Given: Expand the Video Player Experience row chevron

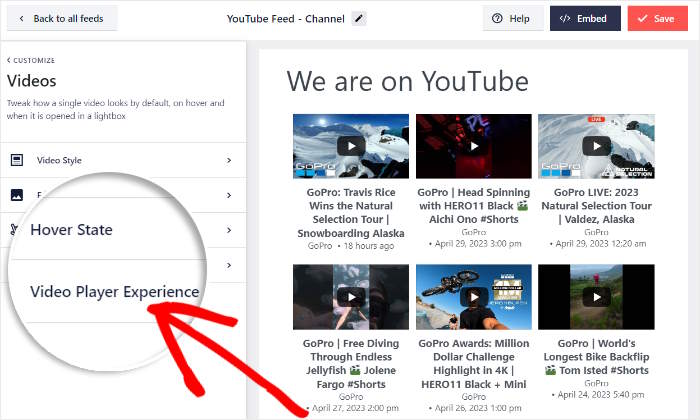Looking at the screenshot, I should [x=229, y=265].
